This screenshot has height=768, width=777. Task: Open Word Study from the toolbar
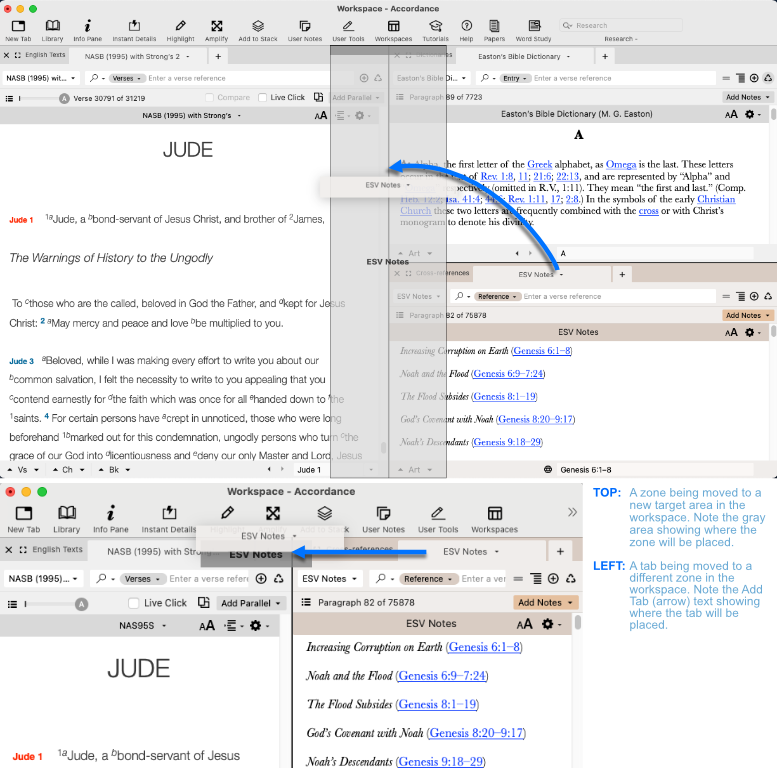pyautogui.click(x=532, y=29)
